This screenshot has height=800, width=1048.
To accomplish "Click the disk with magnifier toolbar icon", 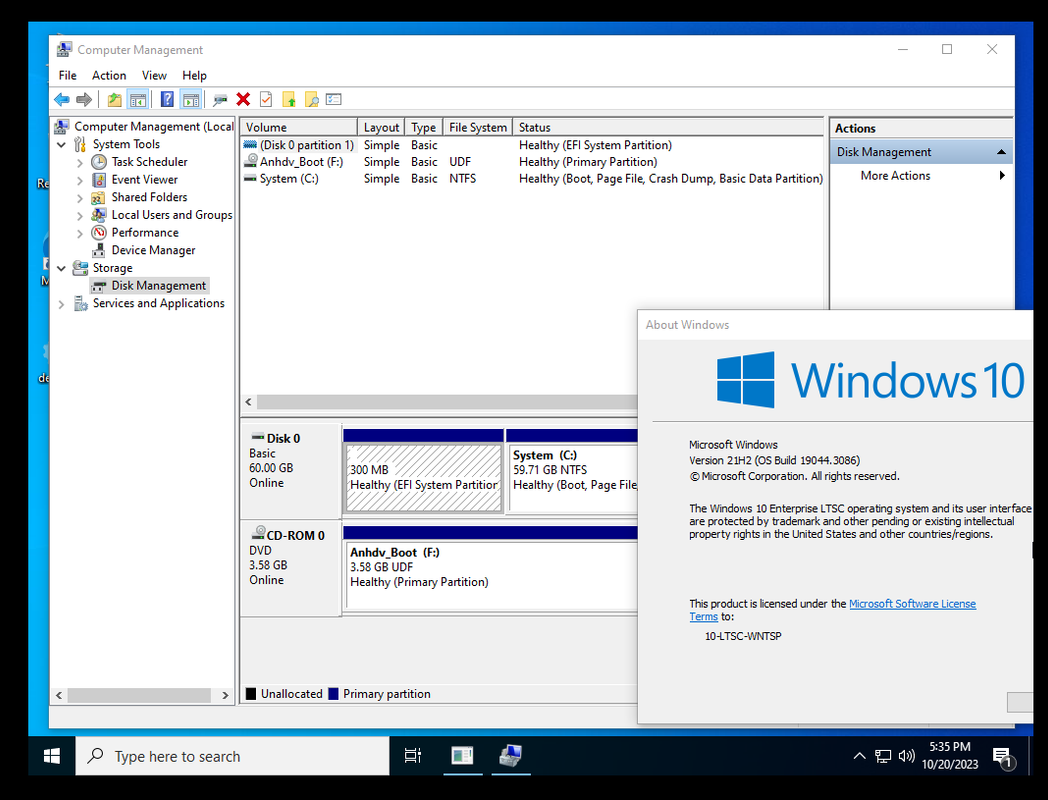I will tap(220, 100).
